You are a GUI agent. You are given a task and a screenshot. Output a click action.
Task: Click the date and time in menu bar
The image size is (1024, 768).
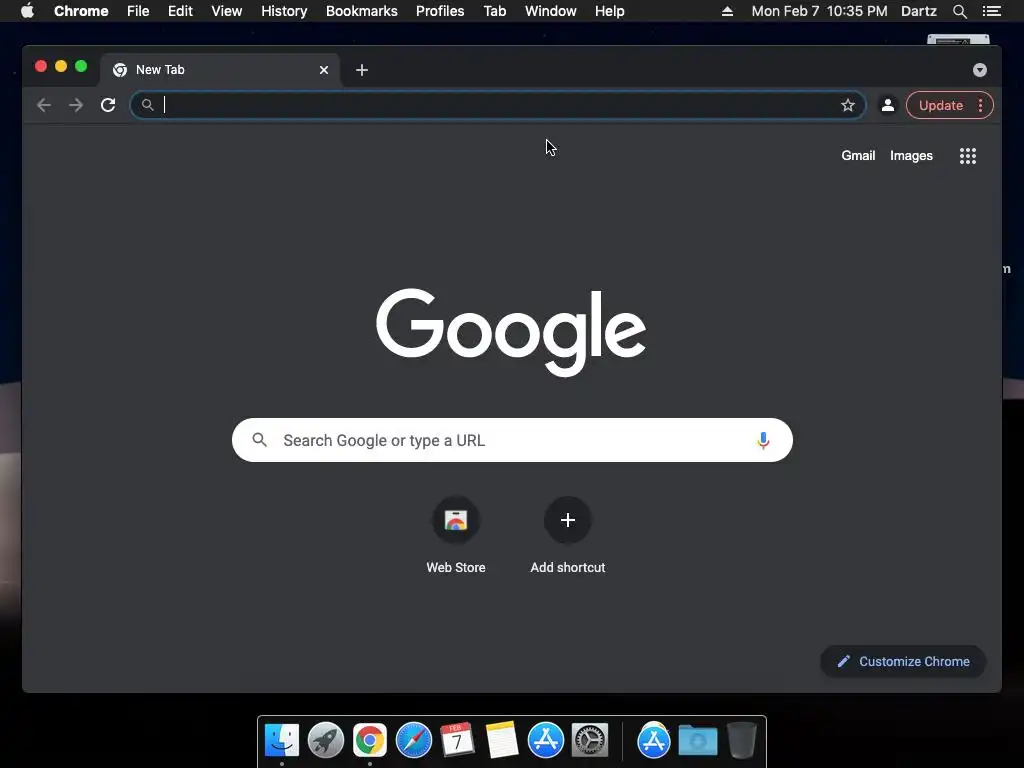(820, 11)
